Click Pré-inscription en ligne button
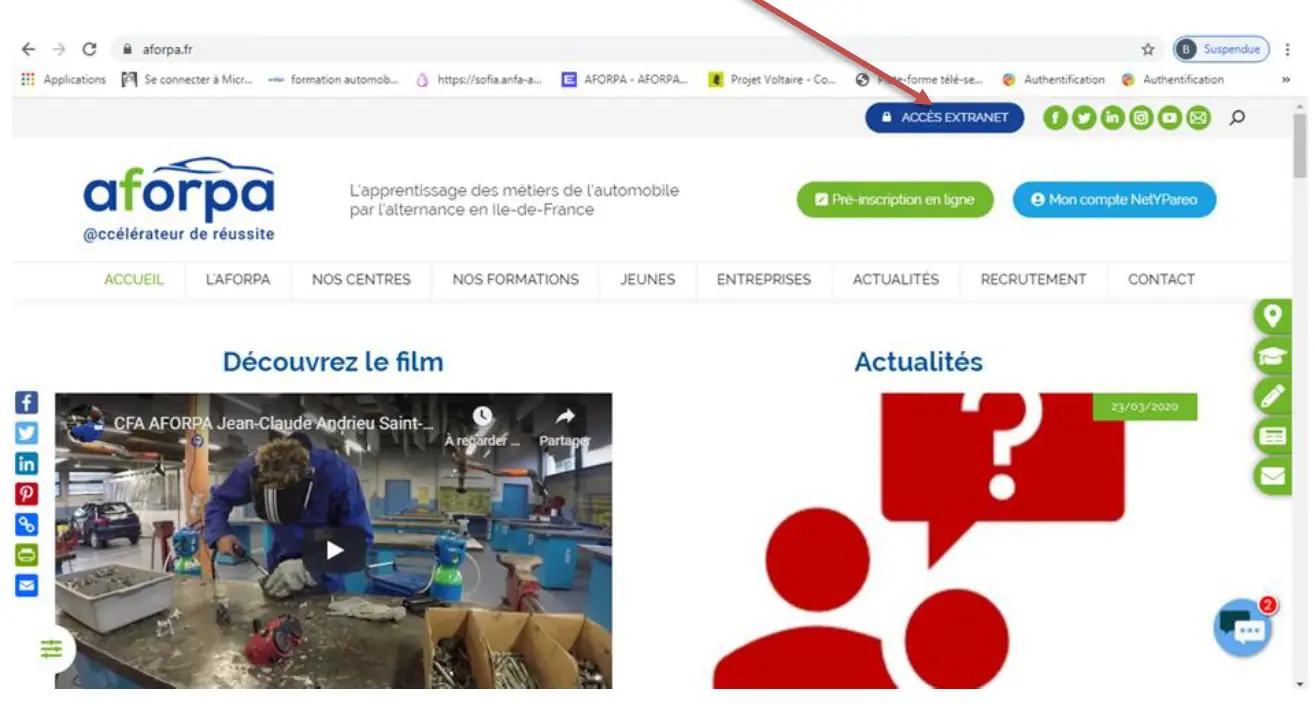Viewport: 1315px width, 704px height. [894, 200]
